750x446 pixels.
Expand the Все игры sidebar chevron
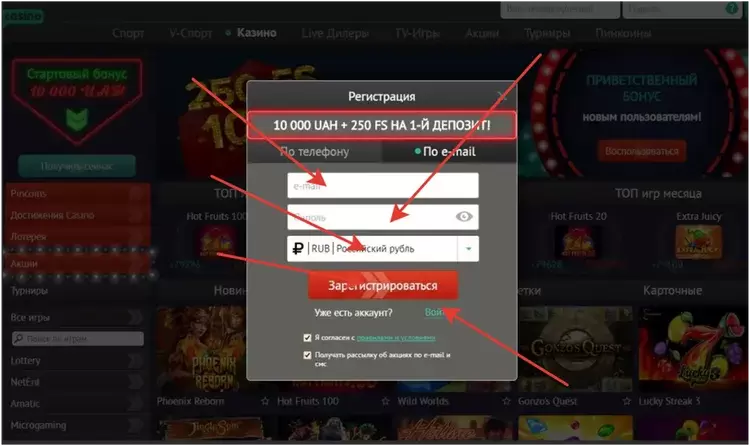tap(135, 317)
